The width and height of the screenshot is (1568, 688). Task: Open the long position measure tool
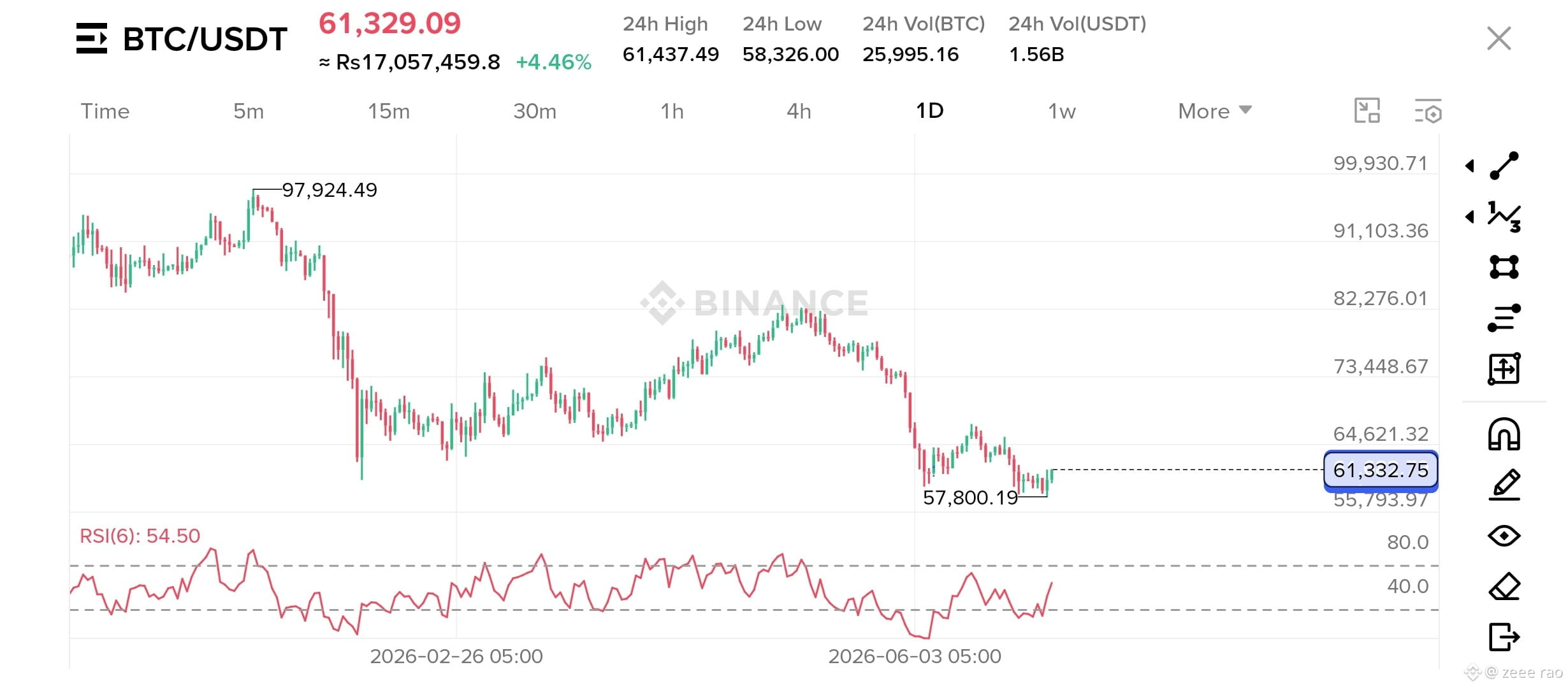[1504, 369]
